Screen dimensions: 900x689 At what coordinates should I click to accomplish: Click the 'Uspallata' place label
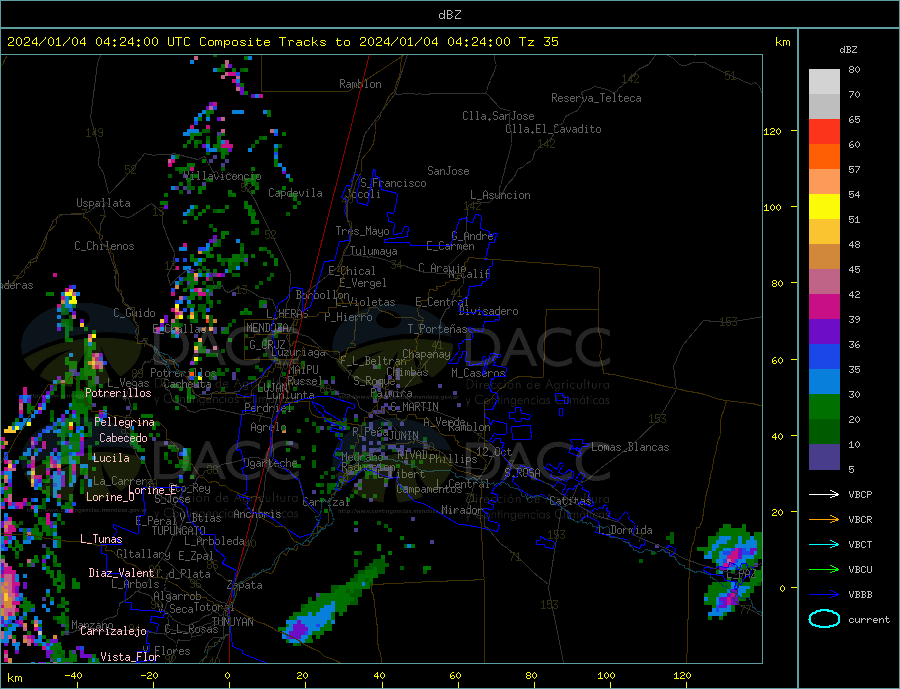[x=103, y=203]
